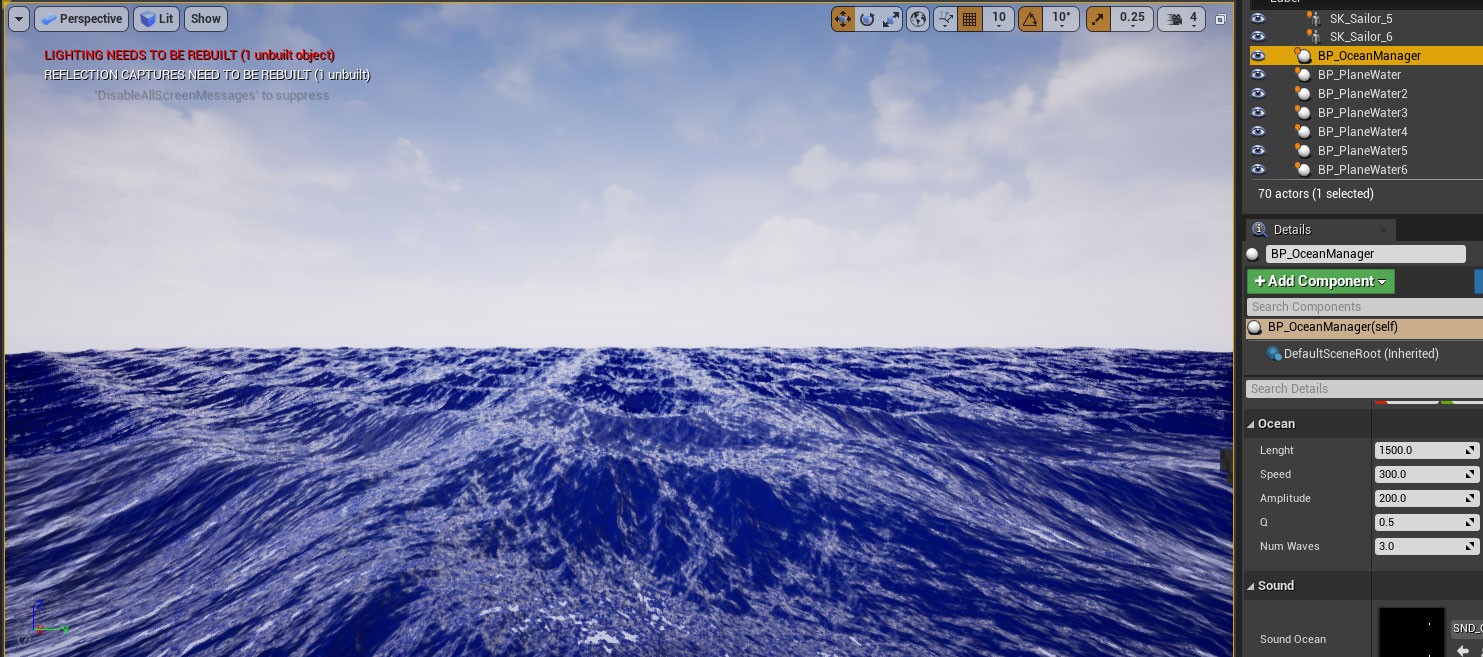The height and width of the screenshot is (657, 1483).
Task: Click the surface snapping icon
Action: coord(944,19)
